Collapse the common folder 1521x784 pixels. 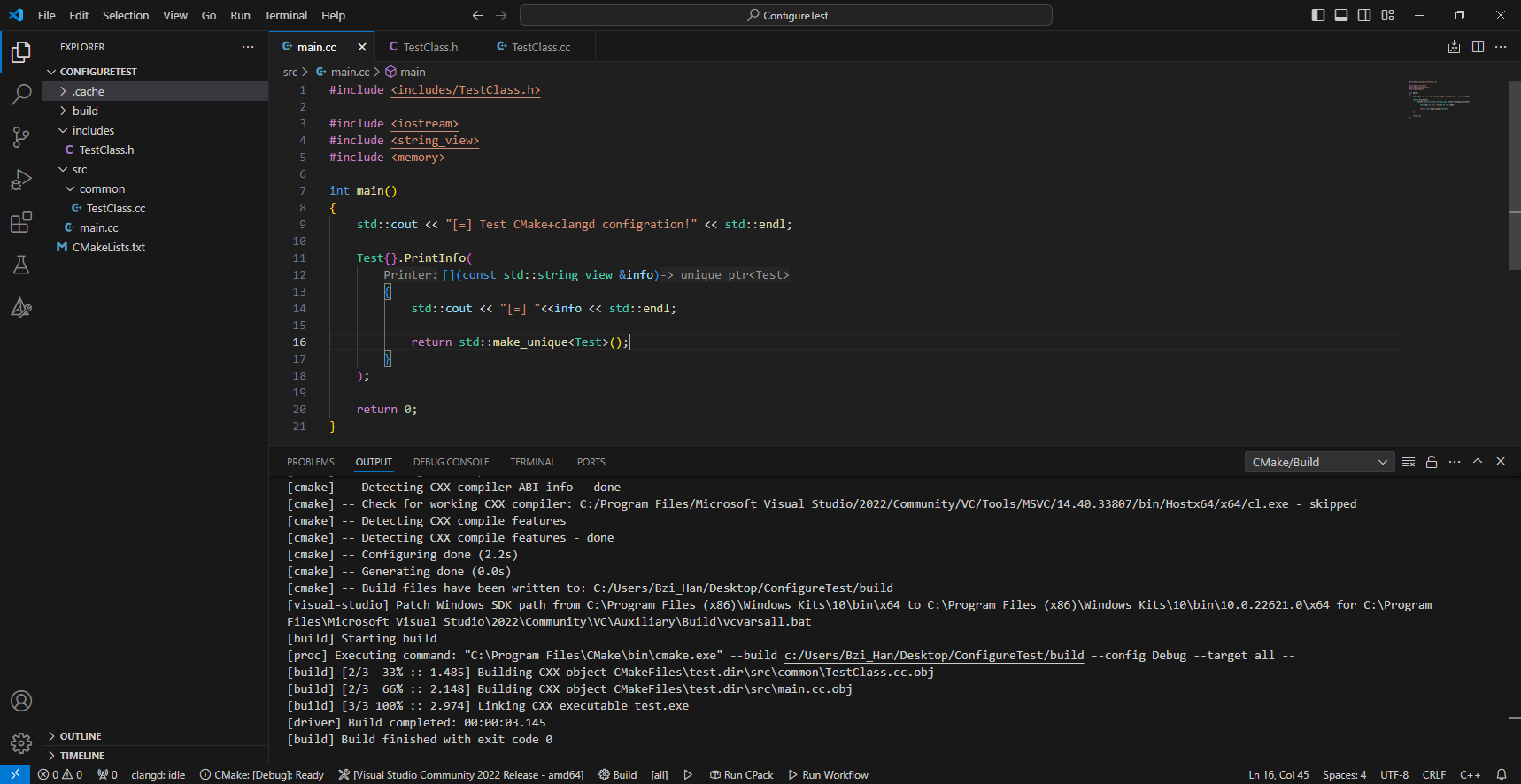pos(156,188)
